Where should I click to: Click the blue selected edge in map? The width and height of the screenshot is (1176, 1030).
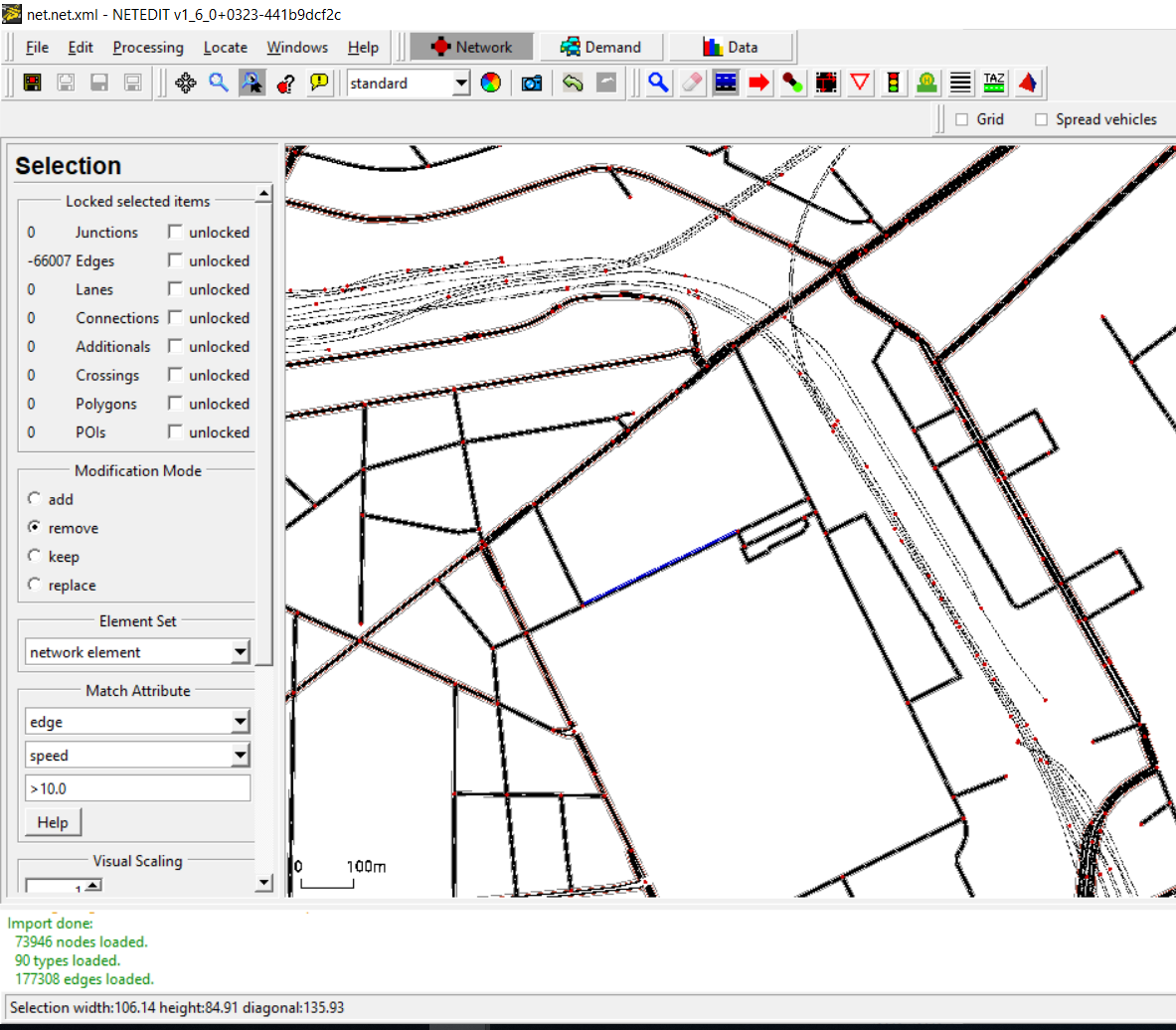(x=660, y=568)
